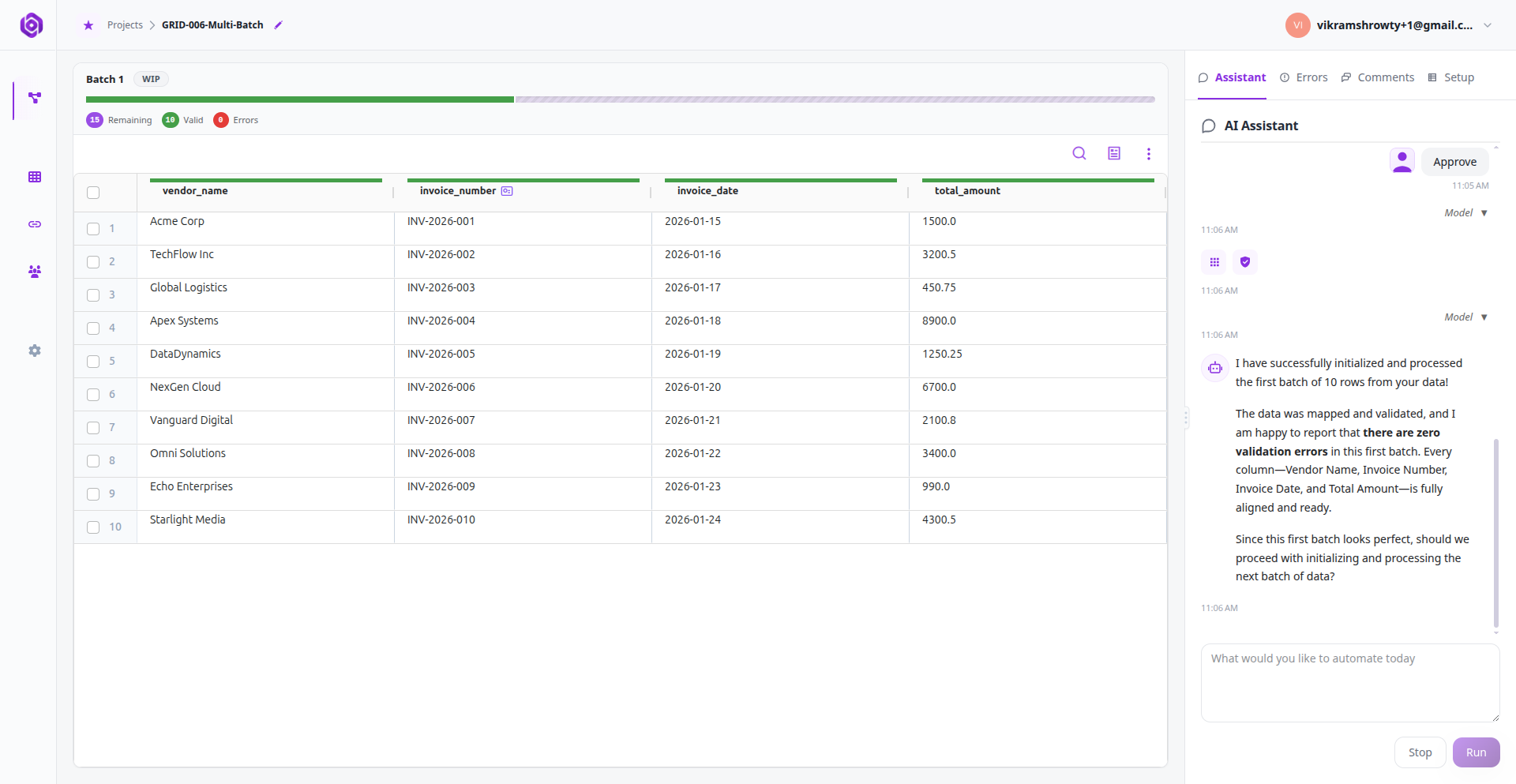The width and height of the screenshot is (1516, 784).
Task: Click the Stop button
Action: [1420, 752]
